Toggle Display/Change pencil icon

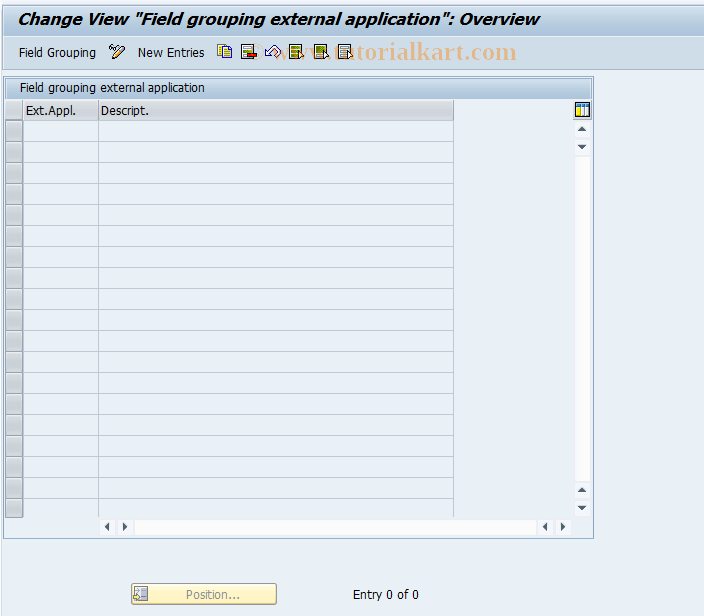[x=117, y=52]
